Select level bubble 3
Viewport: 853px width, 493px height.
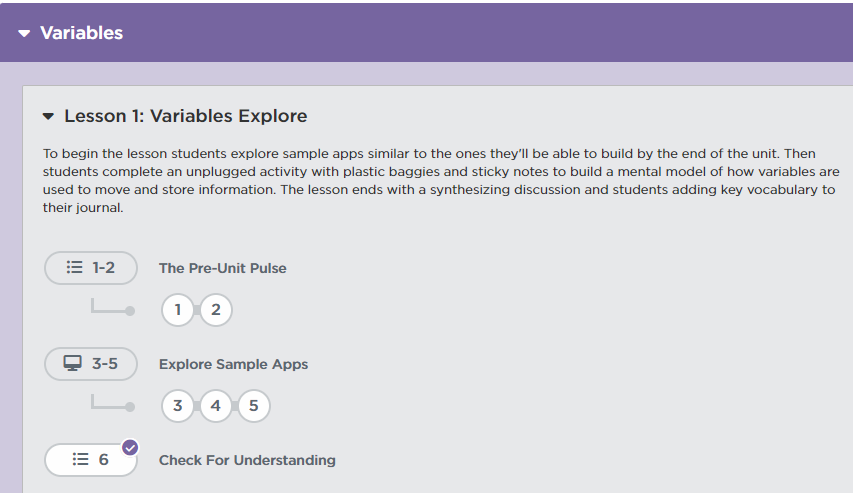[178, 406]
